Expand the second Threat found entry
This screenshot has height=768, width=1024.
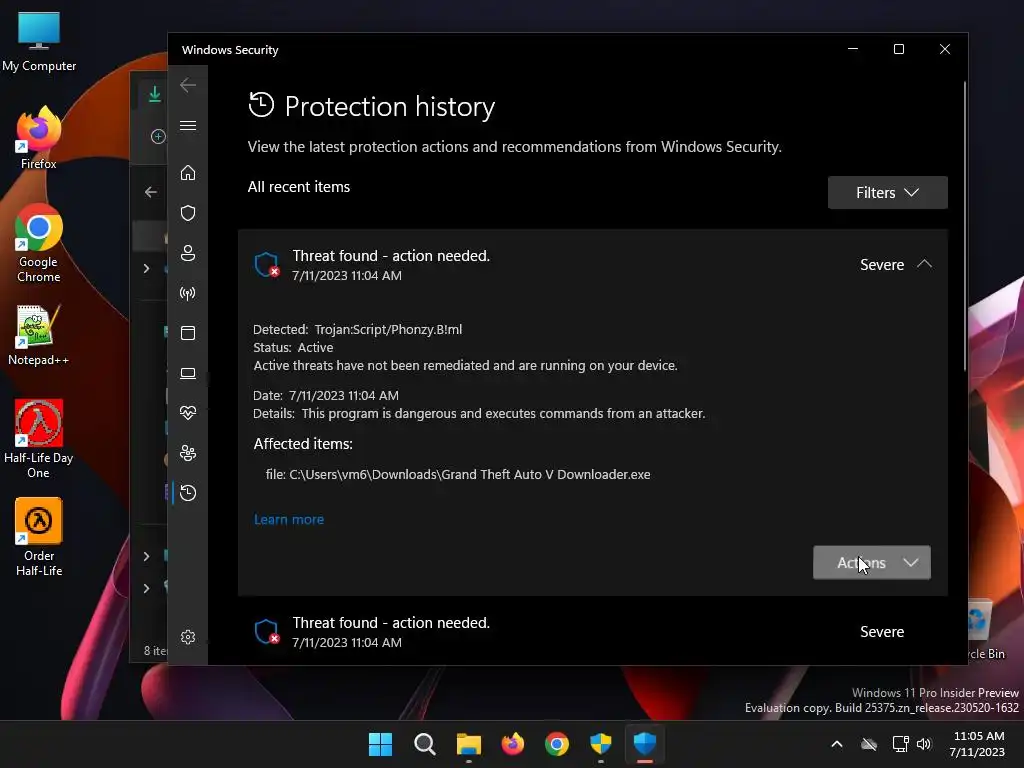point(592,632)
